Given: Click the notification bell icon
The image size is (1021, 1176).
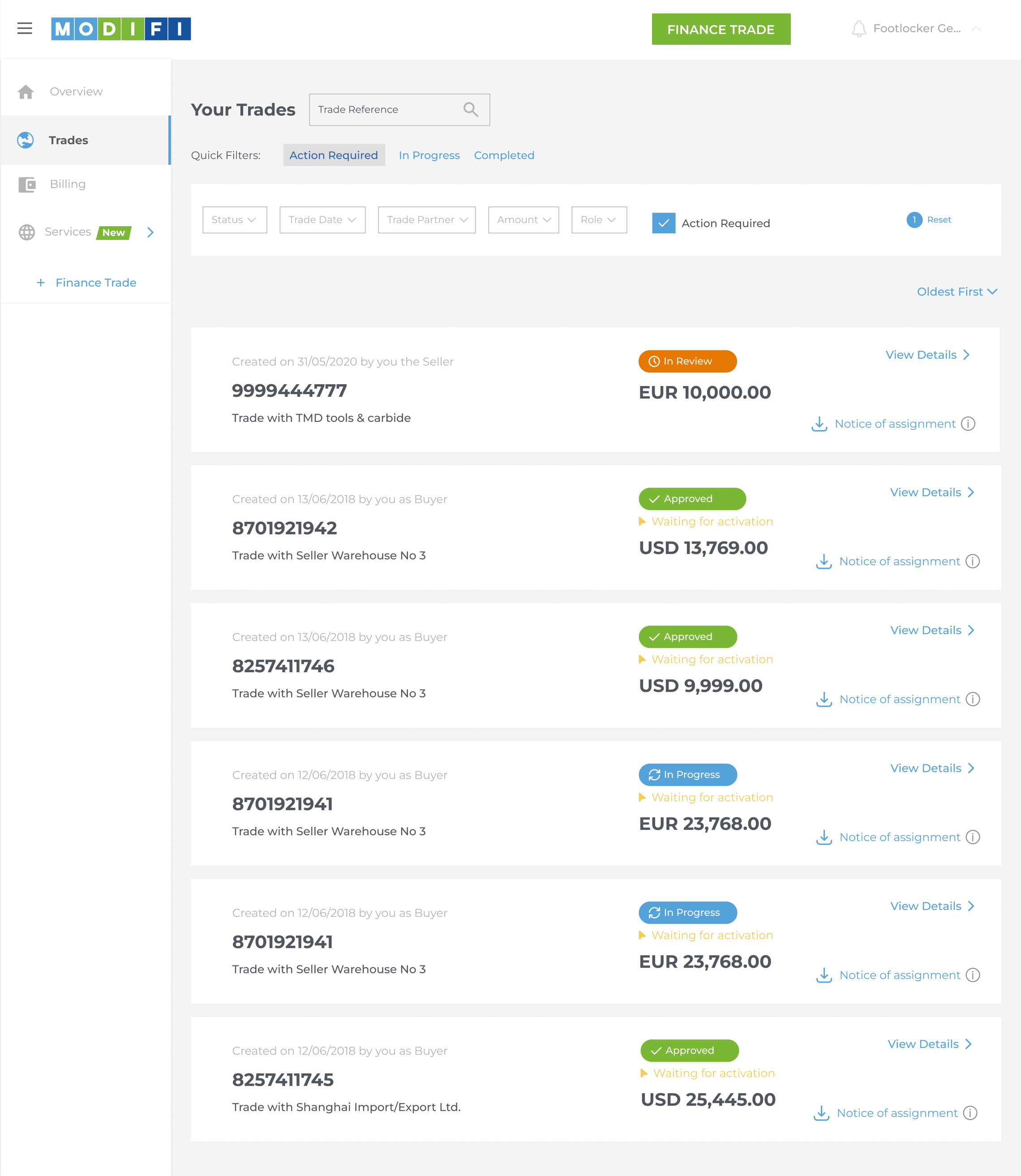Looking at the screenshot, I should [x=858, y=29].
